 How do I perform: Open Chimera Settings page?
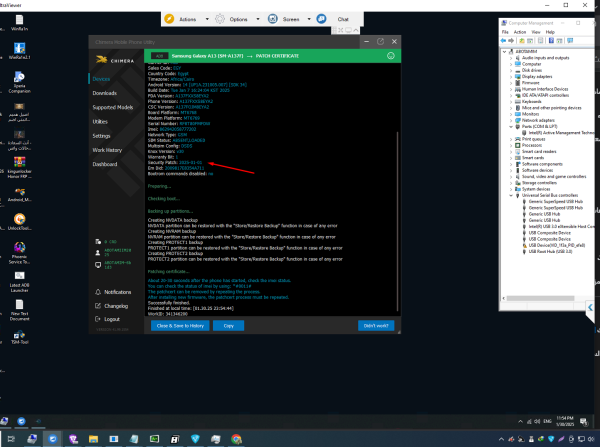[x=101, y=136]
